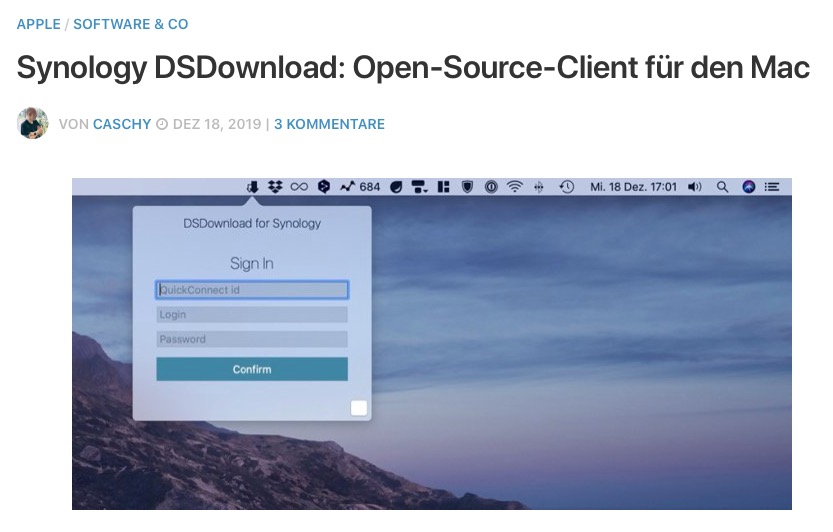Open the 1Password menu bar icon
Image resolution: width=833 pixels, height=532 pixels.
[491, 187]
